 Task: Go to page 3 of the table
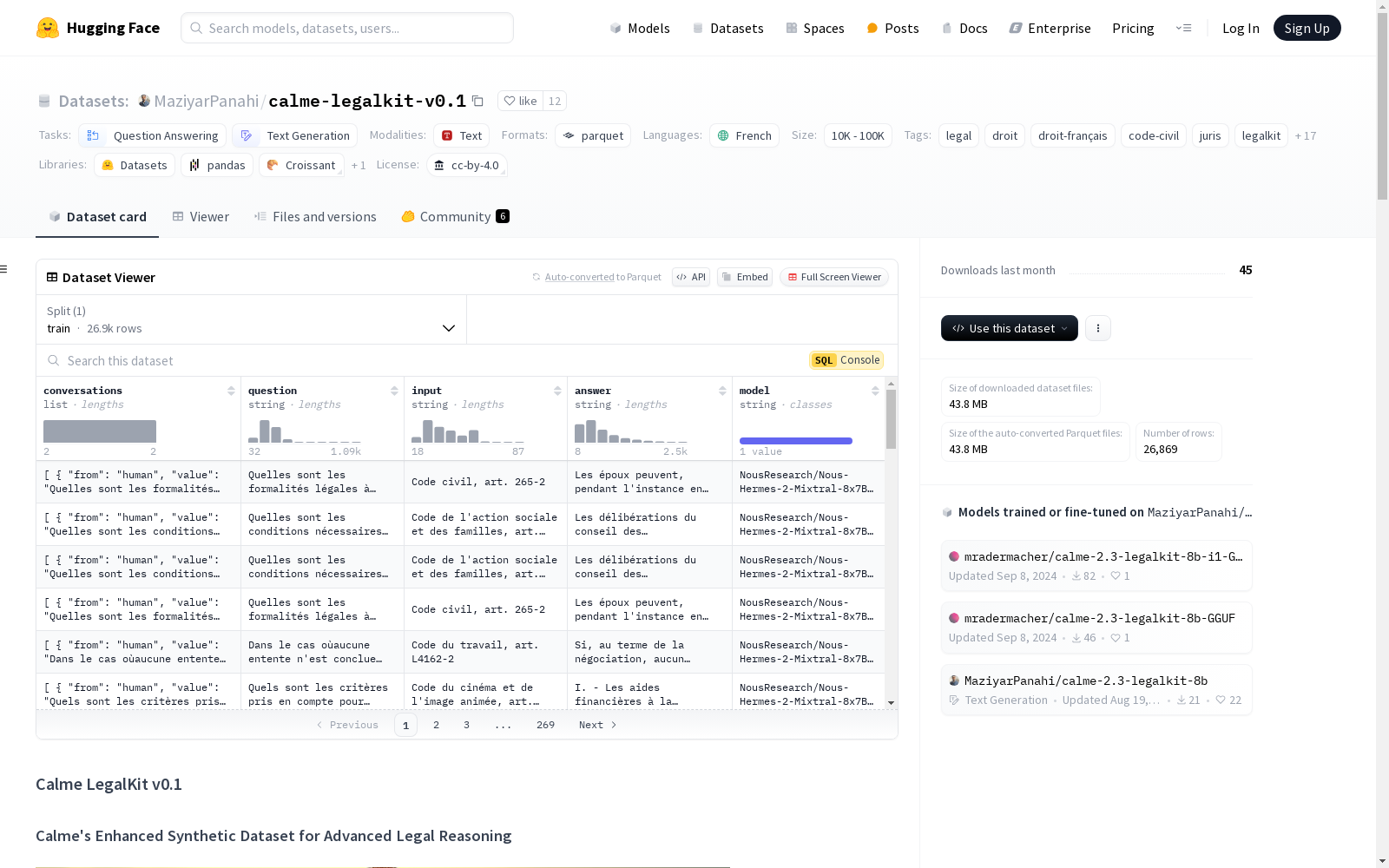tap(466, 725)
